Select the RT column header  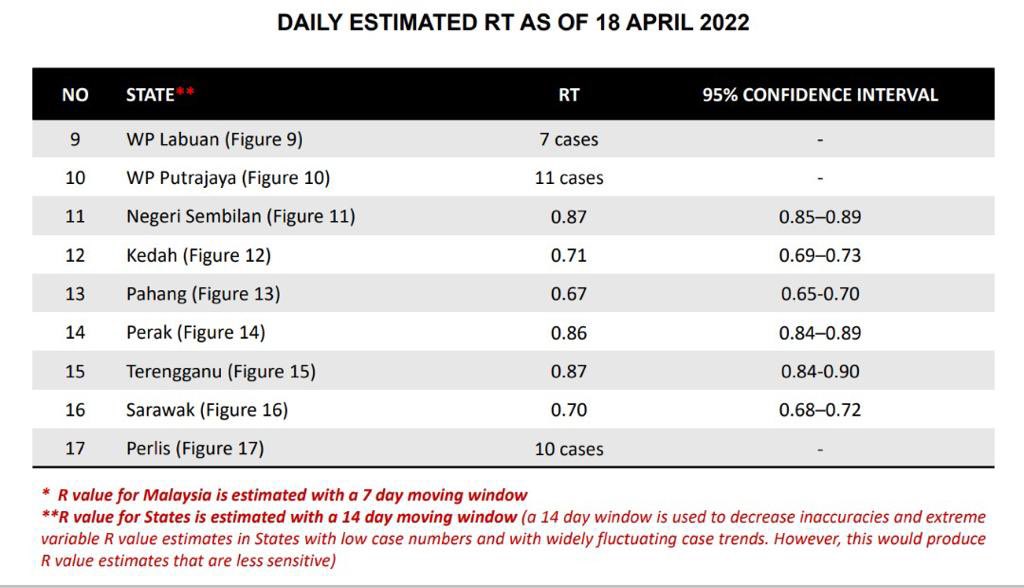point(568,95)
